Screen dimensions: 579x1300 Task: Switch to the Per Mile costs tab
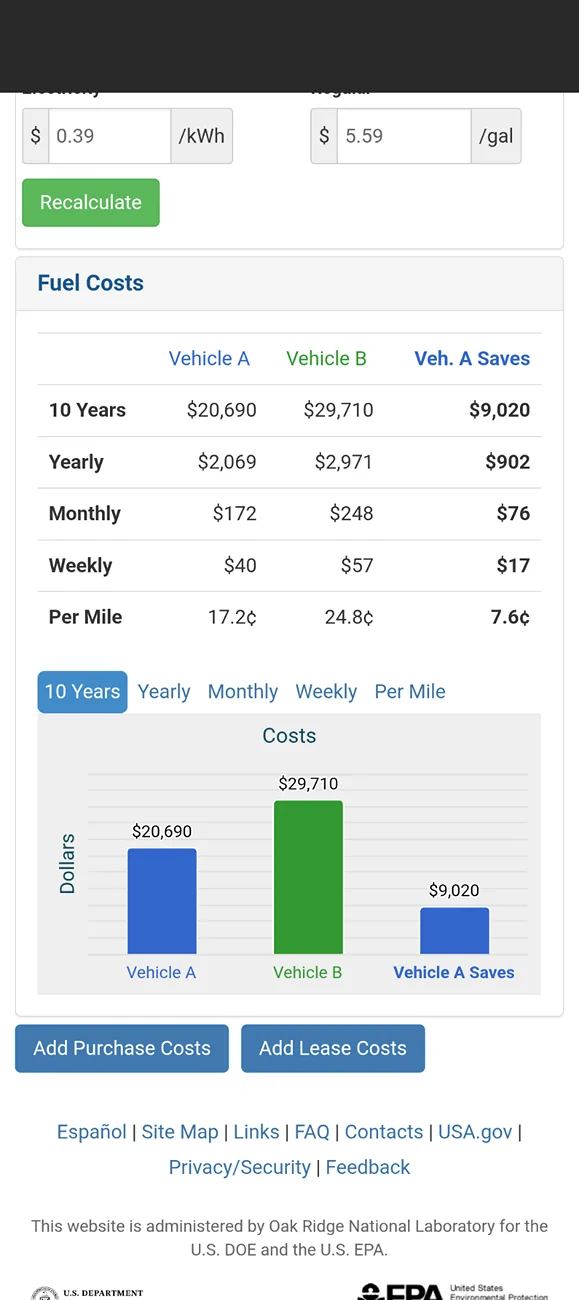click(x=409, y=691)
